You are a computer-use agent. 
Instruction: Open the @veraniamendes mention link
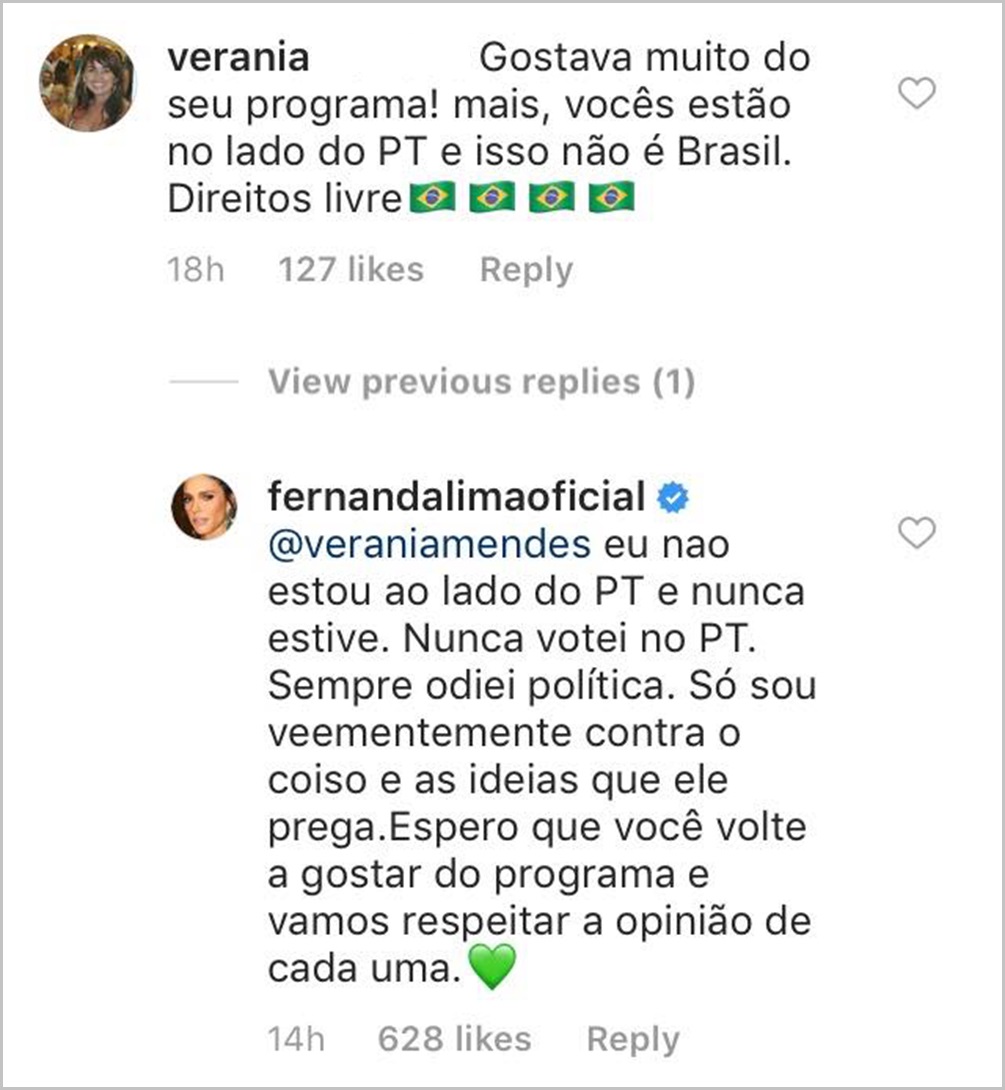(428, 542)
